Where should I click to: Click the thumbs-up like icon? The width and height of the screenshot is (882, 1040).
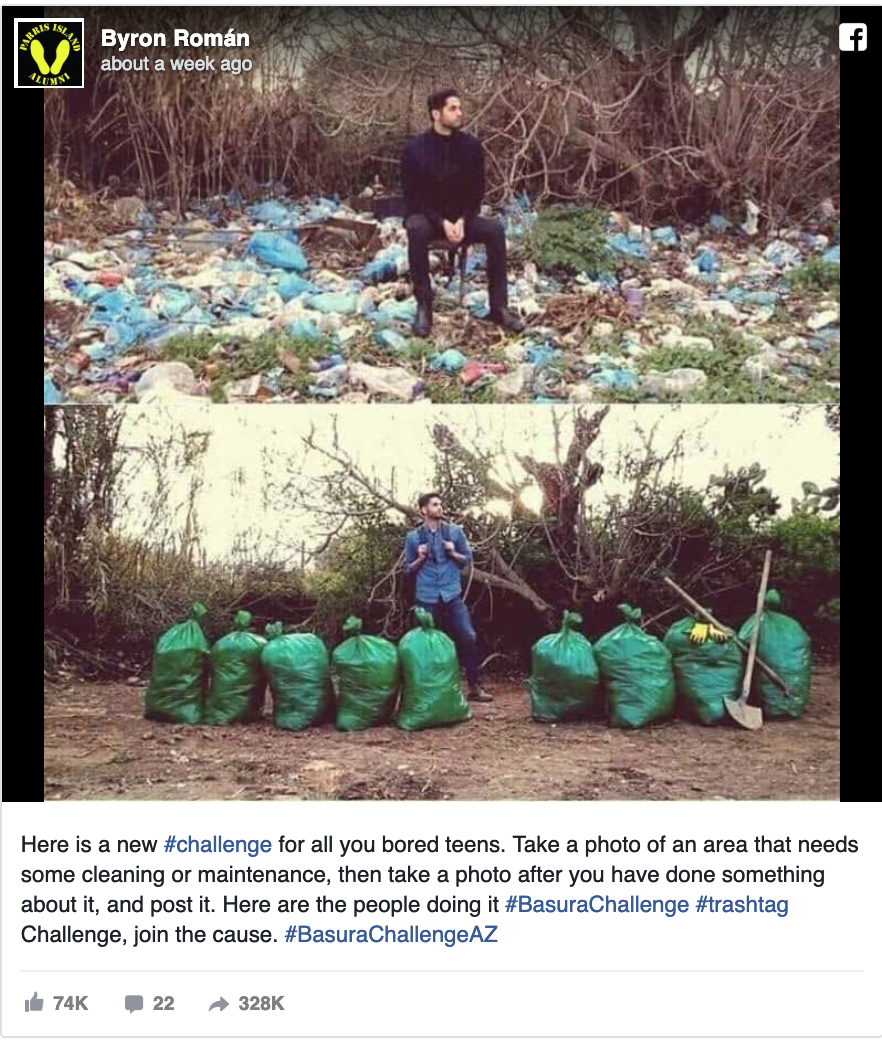(34, 1002)
